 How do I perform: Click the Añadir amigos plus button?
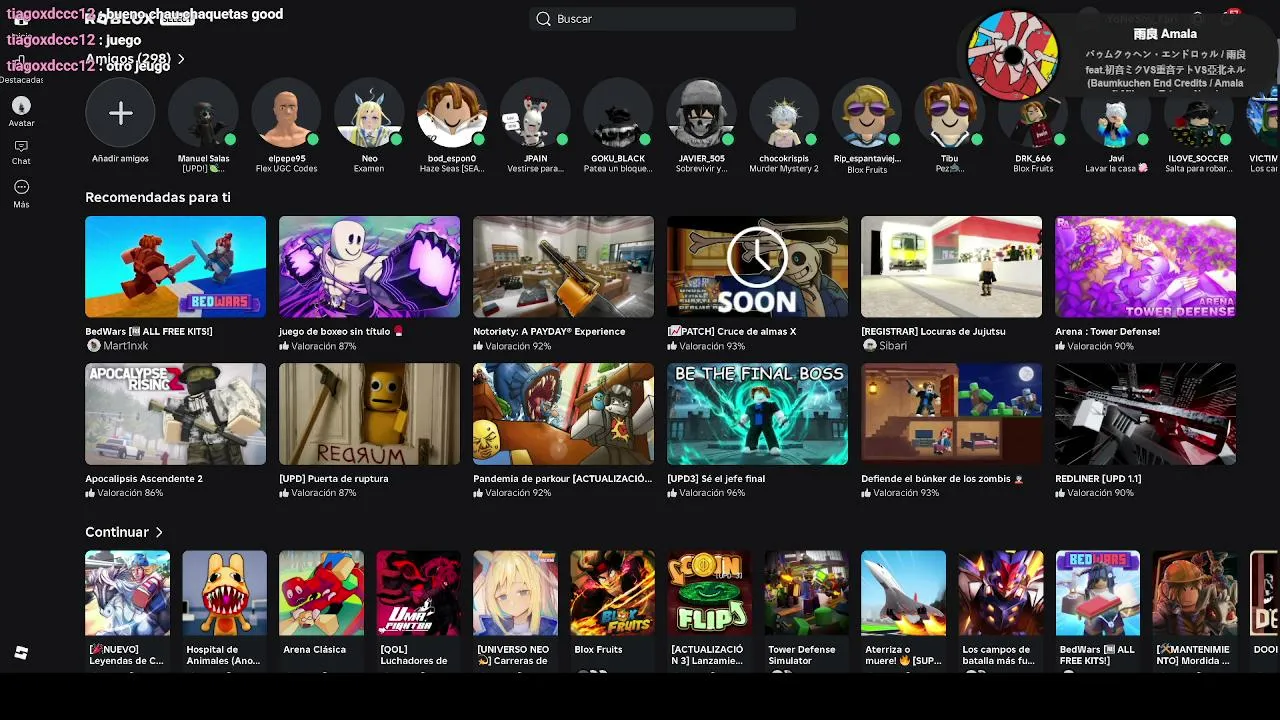click(x=120, y=113)
